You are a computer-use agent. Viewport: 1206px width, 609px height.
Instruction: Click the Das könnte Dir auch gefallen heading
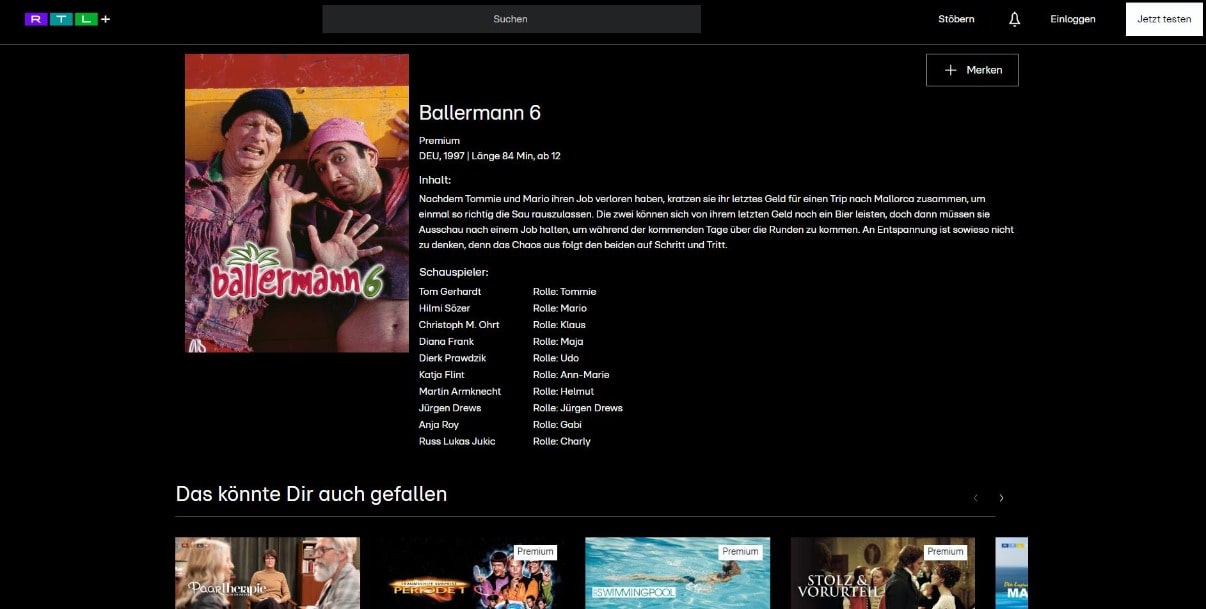pos(311,494)
